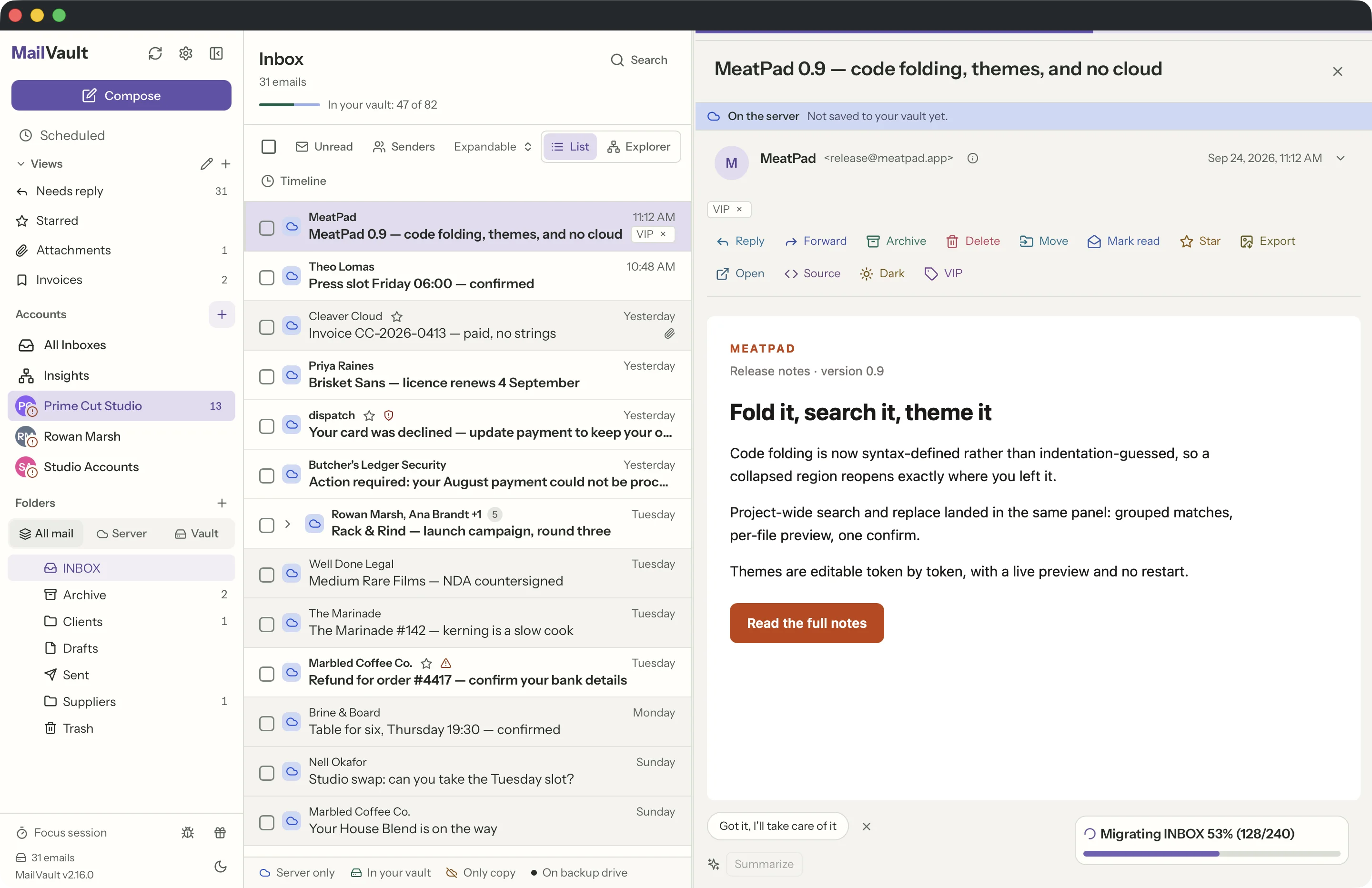The image size is (1372, 888).
Task: Select the Priya Raines email checkbox
Action: pos(266,376)
